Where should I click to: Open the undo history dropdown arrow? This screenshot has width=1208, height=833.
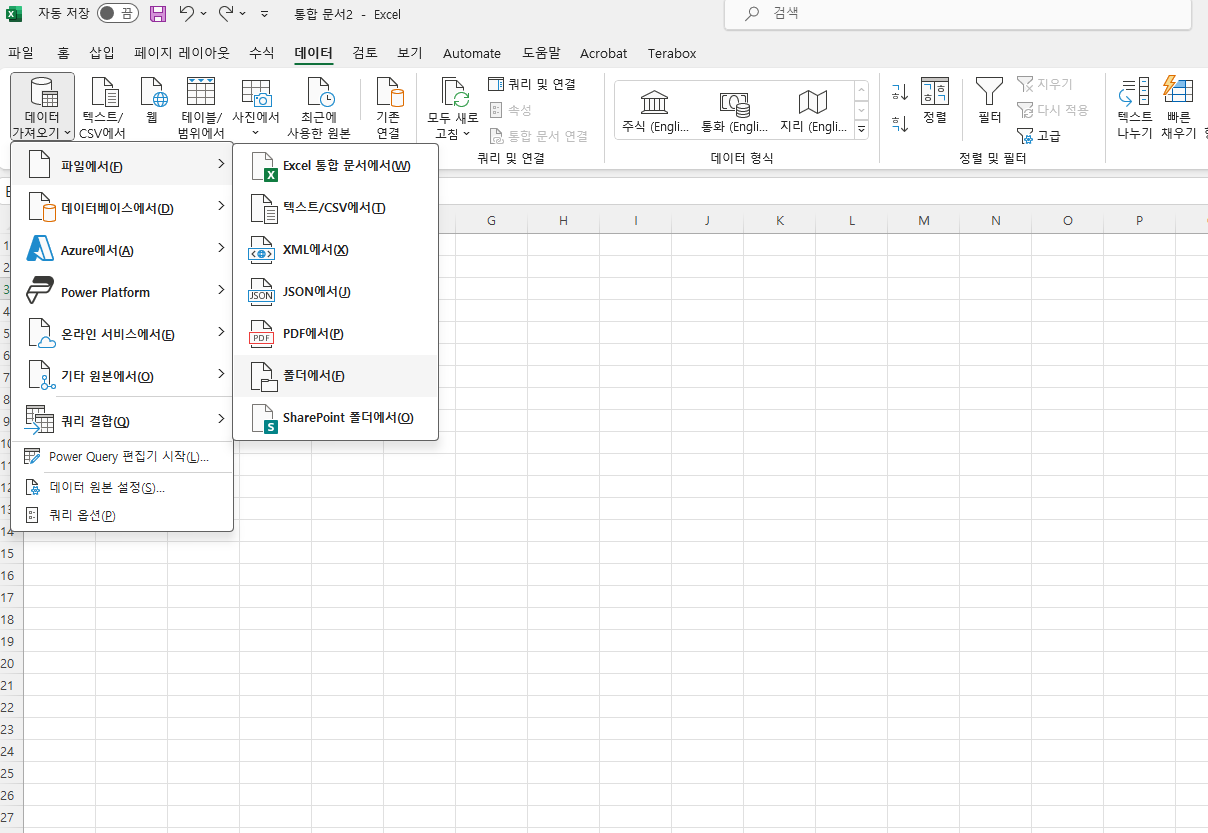[x=204, y=14]
